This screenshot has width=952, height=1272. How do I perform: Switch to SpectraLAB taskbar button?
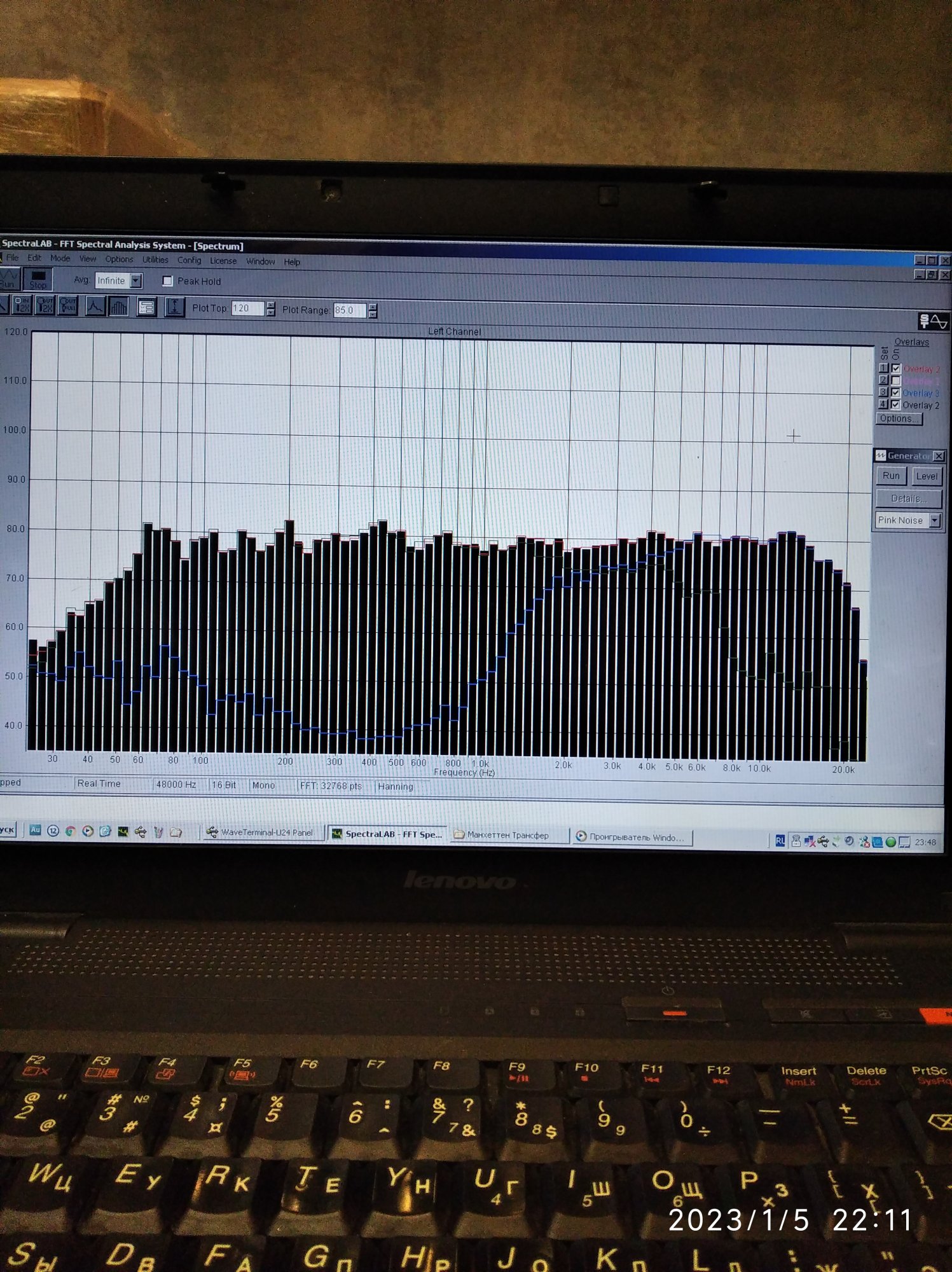[x=389, y=834]
